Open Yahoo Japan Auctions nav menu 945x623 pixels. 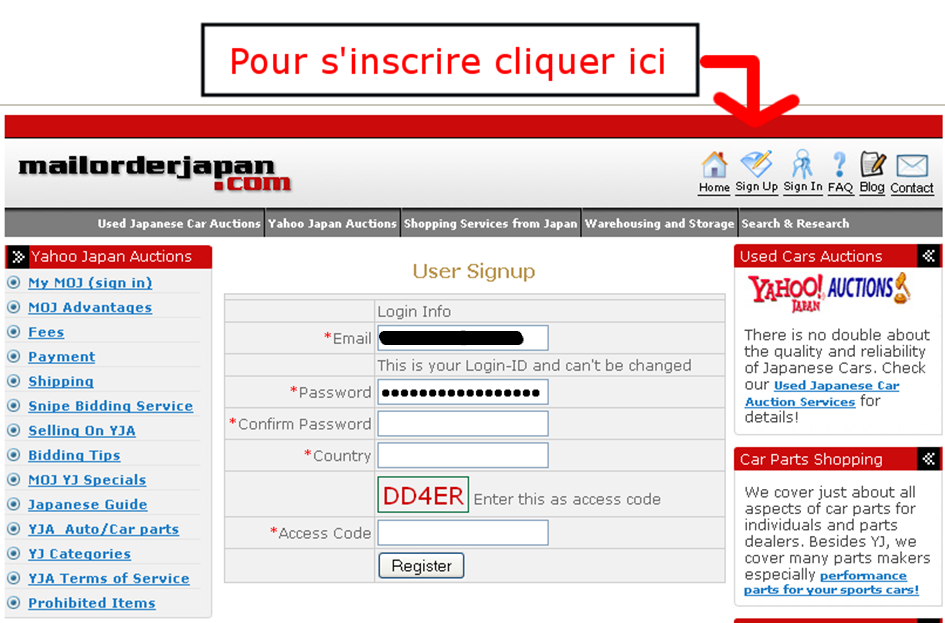[x=332, y=224]
